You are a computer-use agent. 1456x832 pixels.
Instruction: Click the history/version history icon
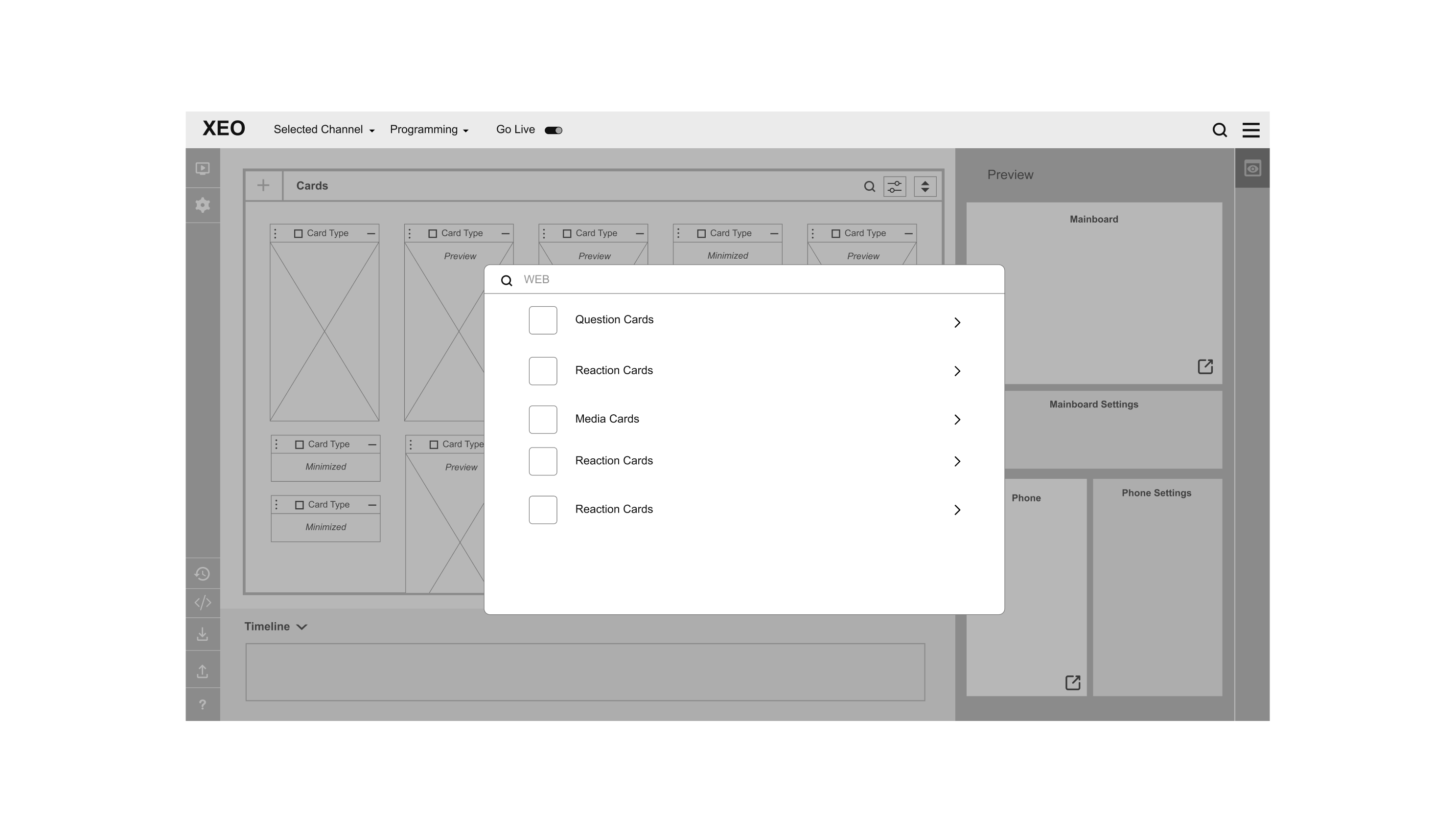click(x=202, y=572)
